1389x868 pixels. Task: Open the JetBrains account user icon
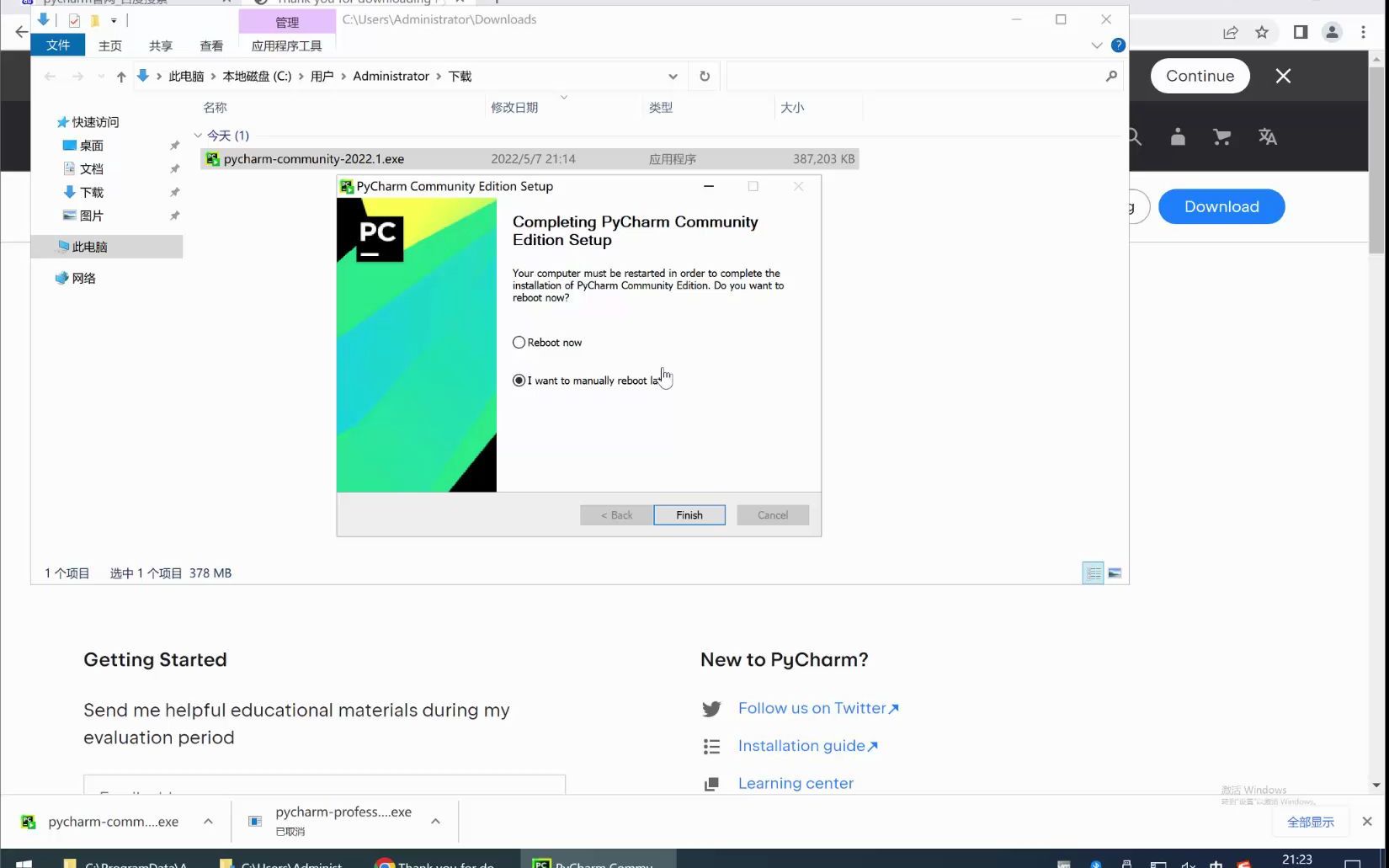click(x=1178, y=137)
